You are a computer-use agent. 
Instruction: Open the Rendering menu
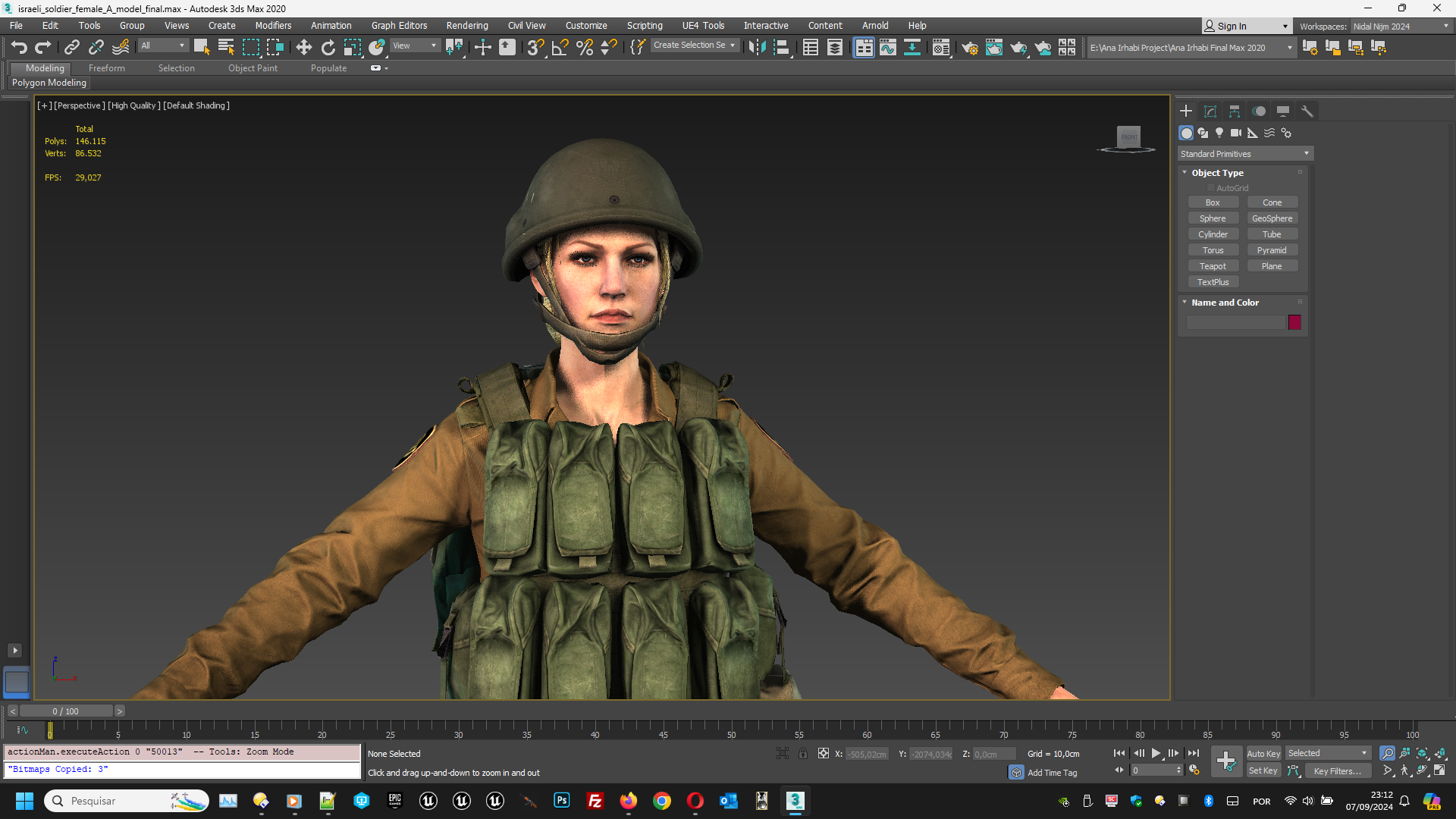click(467, 26)
